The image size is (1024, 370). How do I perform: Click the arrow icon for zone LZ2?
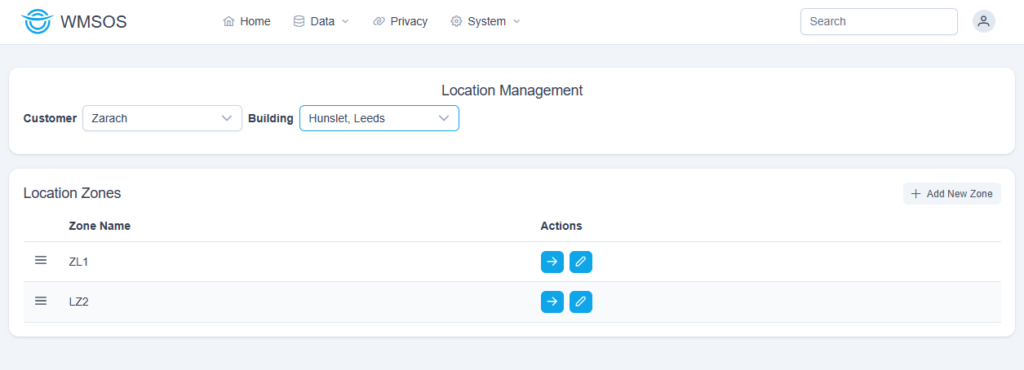[x=552, y=302]
